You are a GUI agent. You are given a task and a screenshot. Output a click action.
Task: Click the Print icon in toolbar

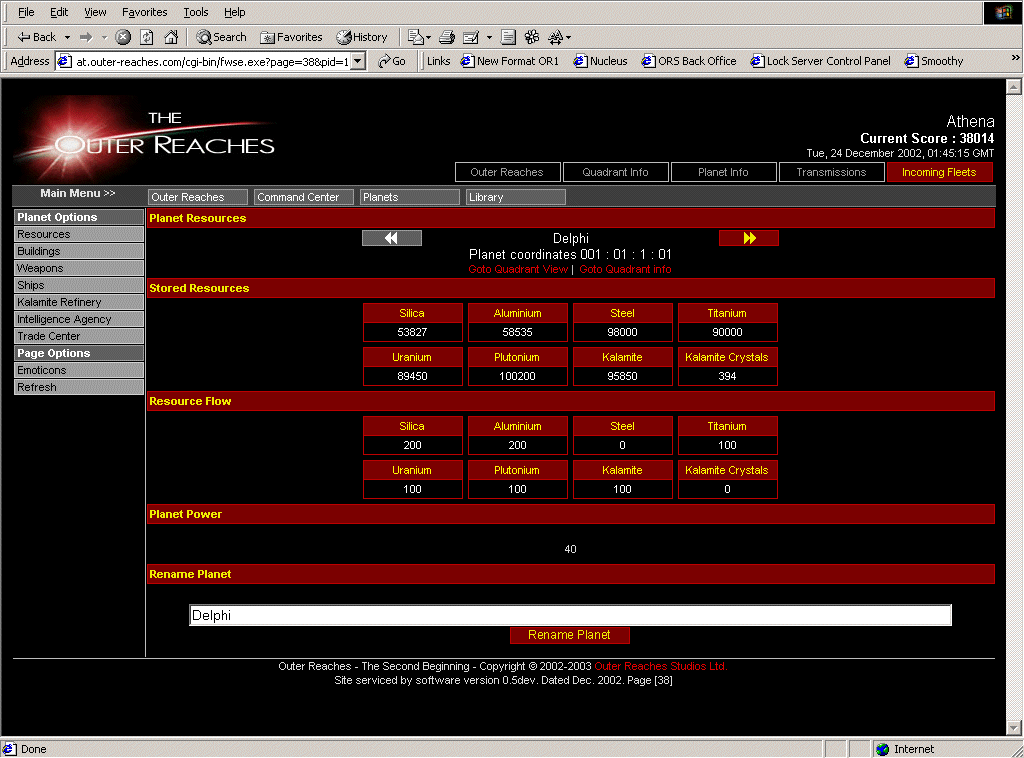(x=447, y=37)
